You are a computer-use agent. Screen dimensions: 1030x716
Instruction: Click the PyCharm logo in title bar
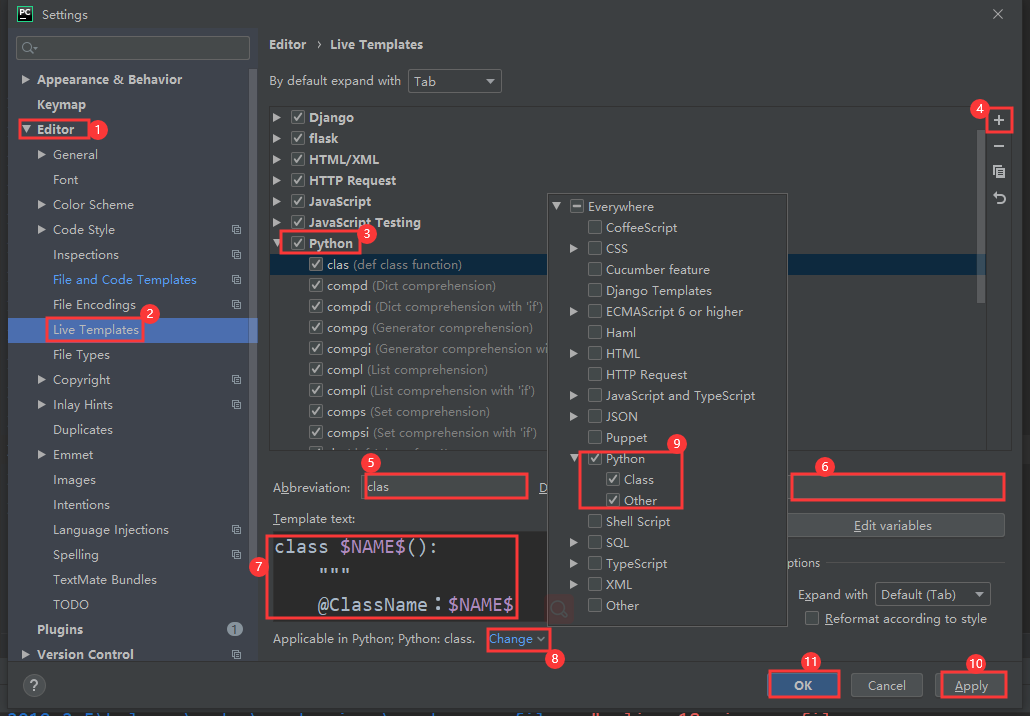tap(25, 14)
